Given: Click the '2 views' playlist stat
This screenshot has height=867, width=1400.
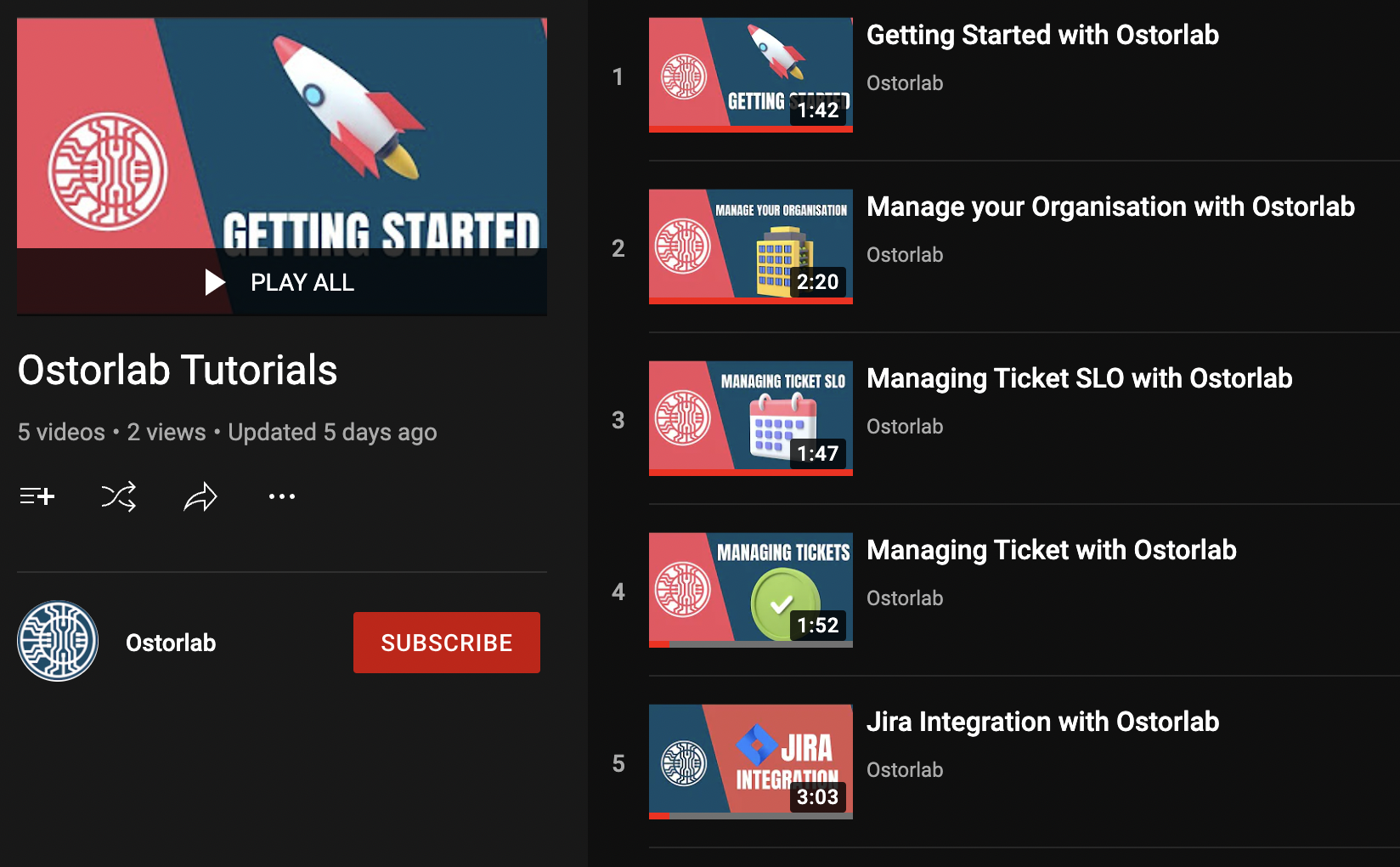Looking at the screenshot, I should (167, 433).
